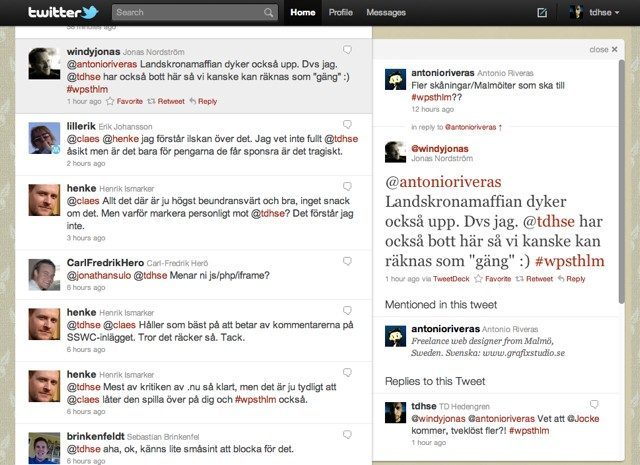Click speech bubble on henke @claes Allt tweet
The image size is (640, 465).
[x=347, y=186]
